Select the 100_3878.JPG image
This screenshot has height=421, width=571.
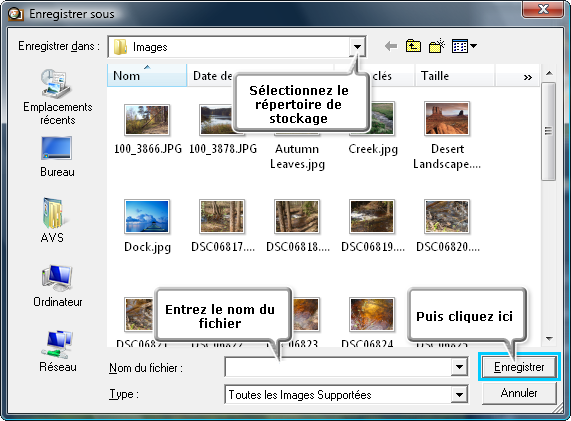[x=217, y=119]
